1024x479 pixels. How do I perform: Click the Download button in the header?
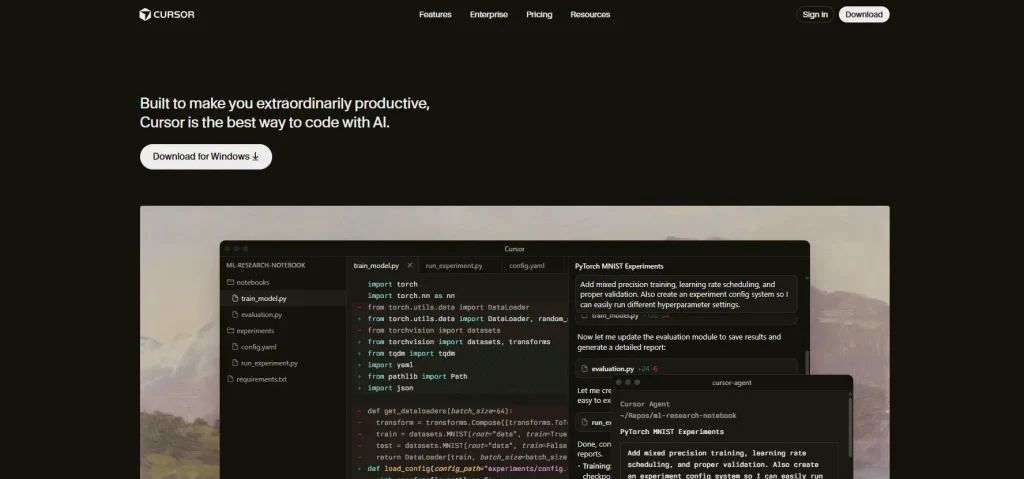coord(863,14)
